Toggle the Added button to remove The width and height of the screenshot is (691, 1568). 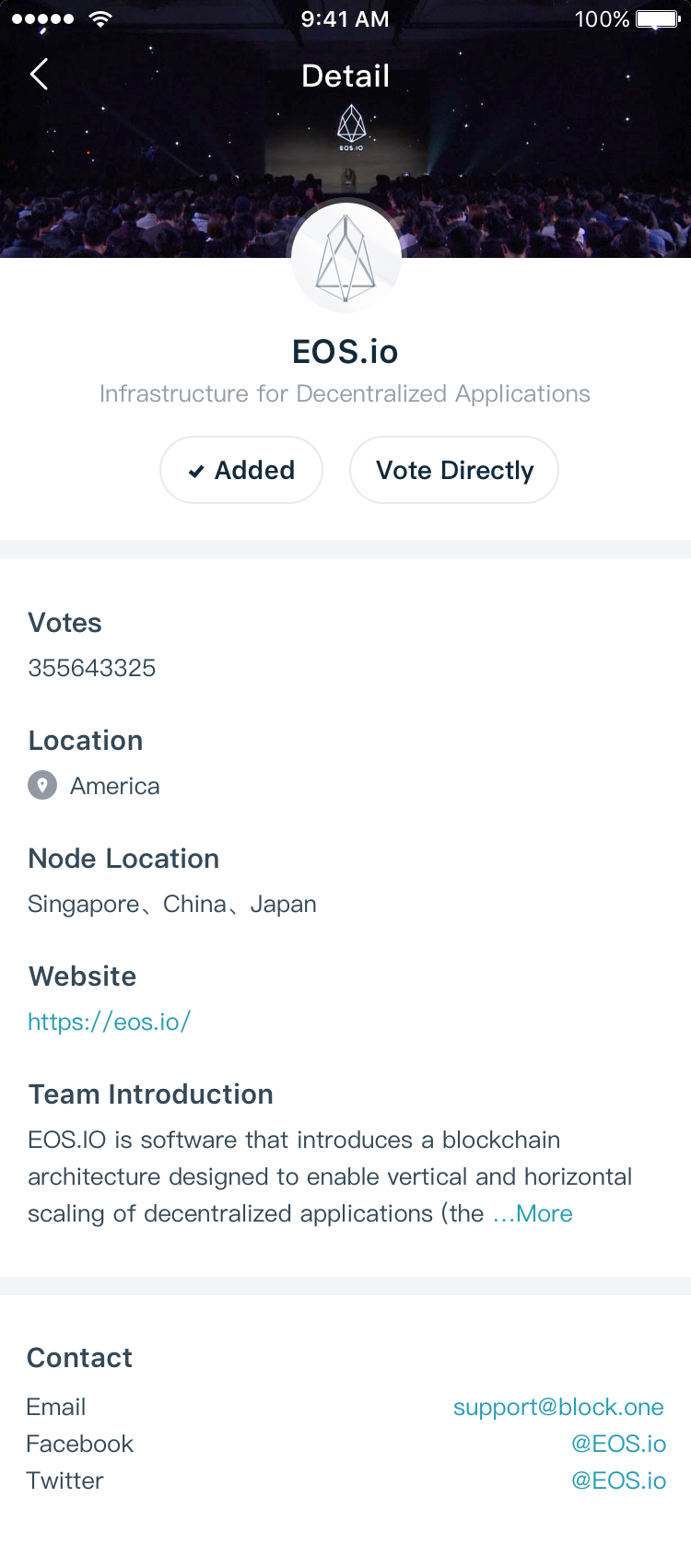(241, 470)
